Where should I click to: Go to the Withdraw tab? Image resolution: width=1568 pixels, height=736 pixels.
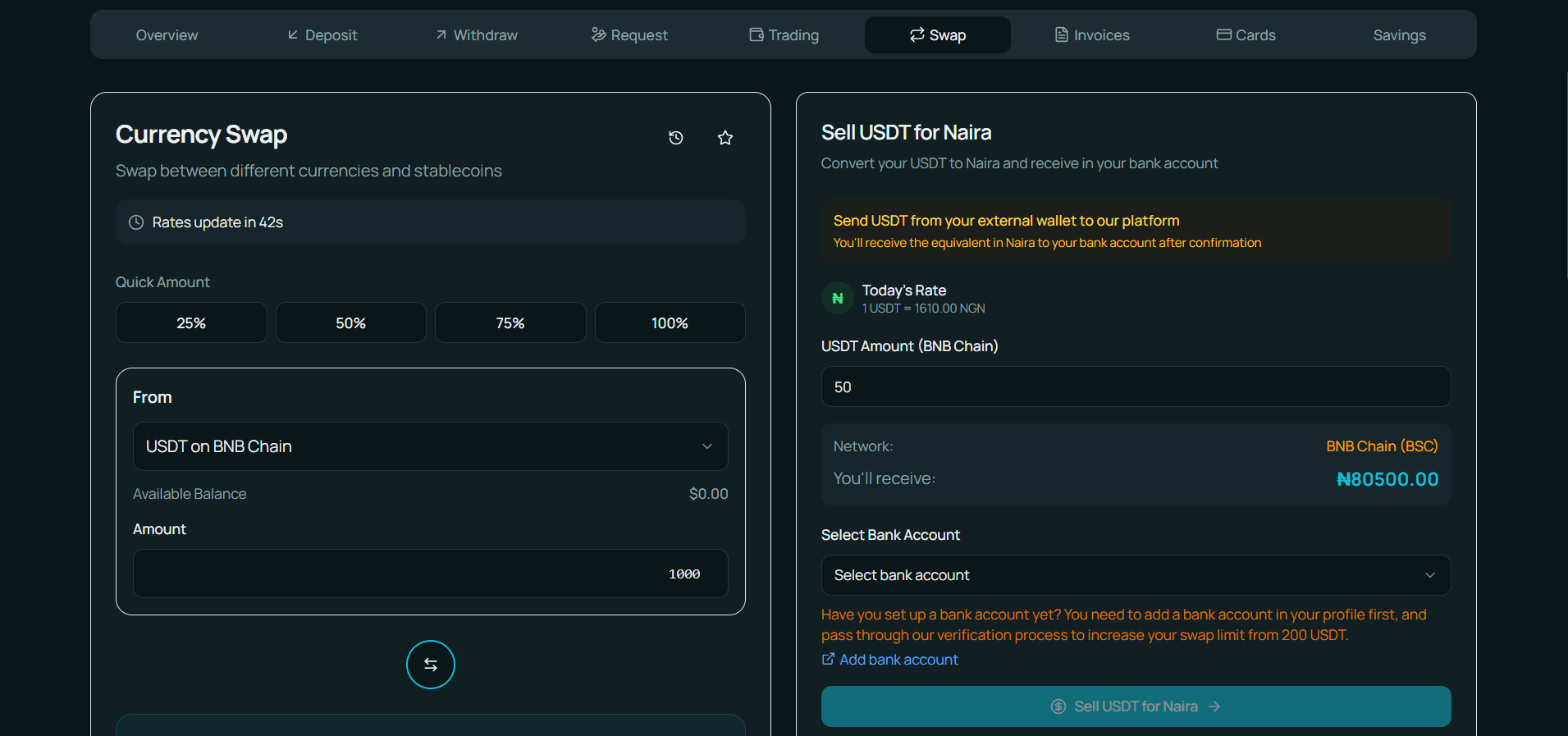coord(477,35)
